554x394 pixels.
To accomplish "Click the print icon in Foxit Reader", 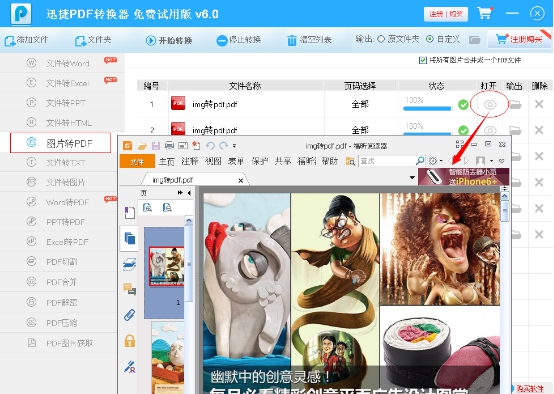I will tap(170, 145).
